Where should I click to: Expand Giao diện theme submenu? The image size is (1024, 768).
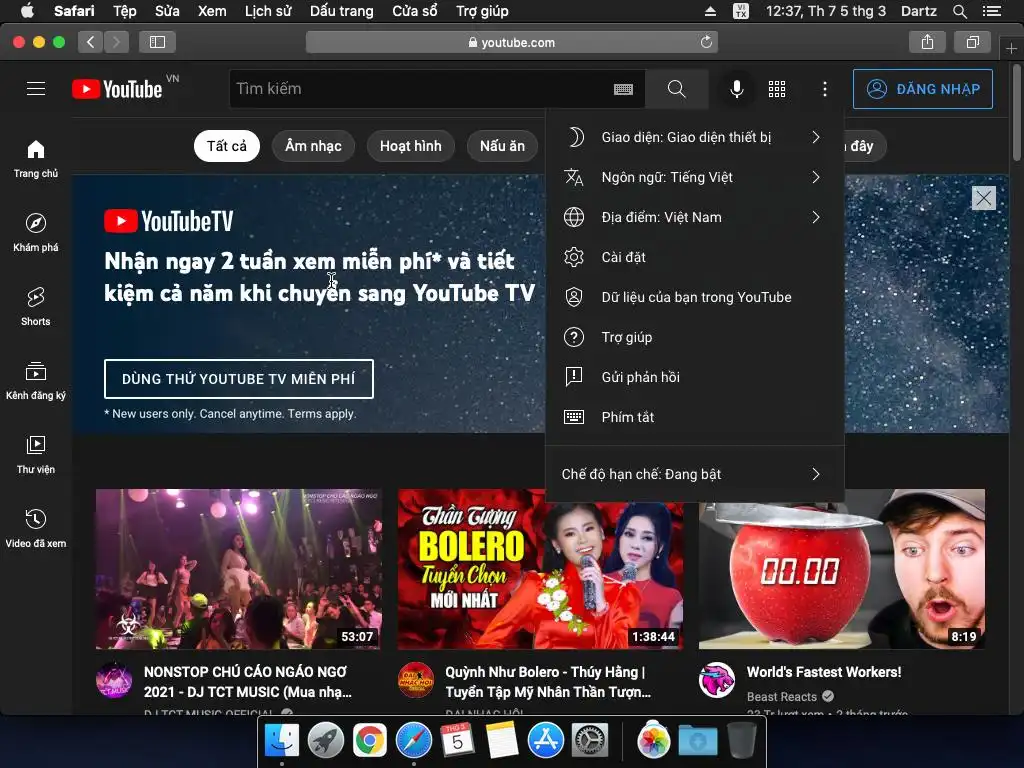pyautogui.click(x=695, y=137)
